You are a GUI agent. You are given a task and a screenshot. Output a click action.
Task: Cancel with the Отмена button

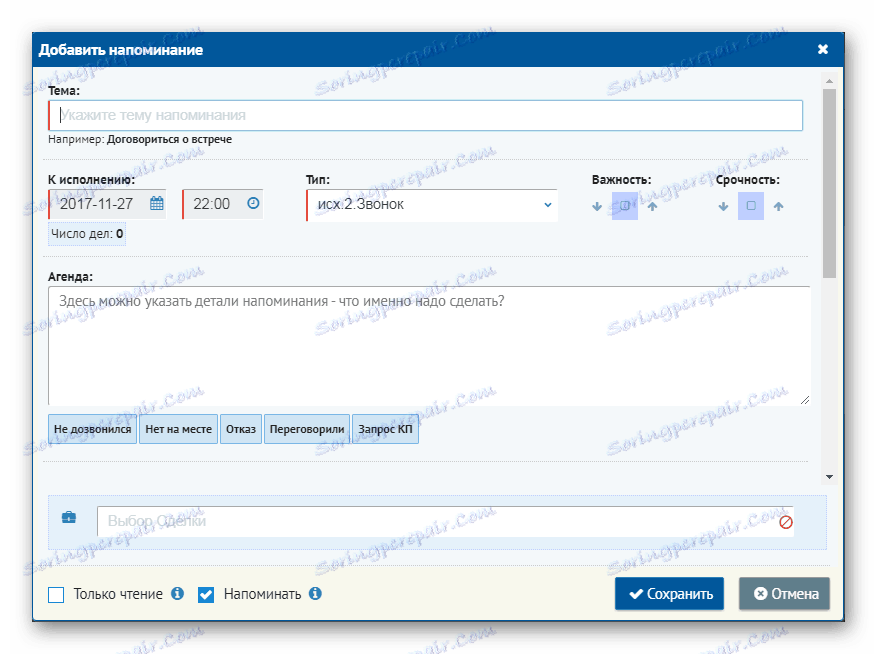(784, 594)
